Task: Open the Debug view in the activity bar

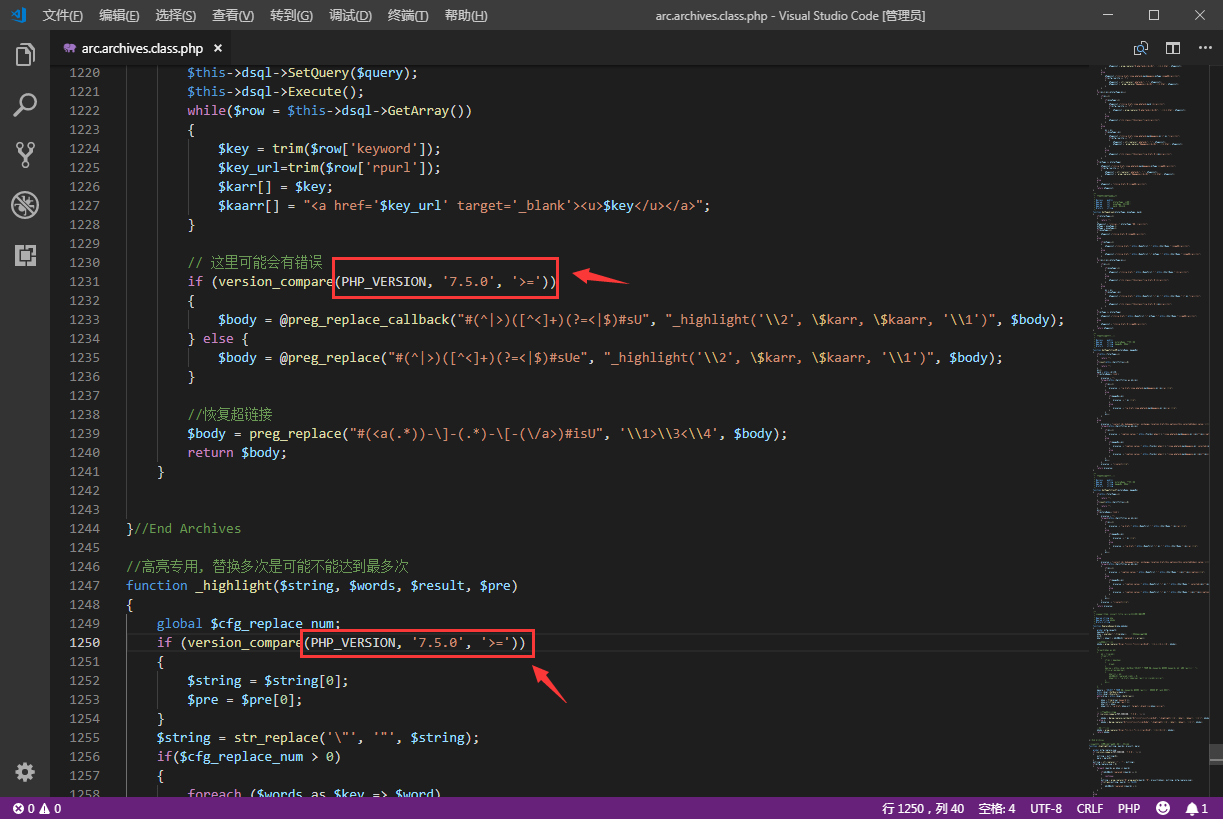Action: pyautogui.click(x=25, y=205)
